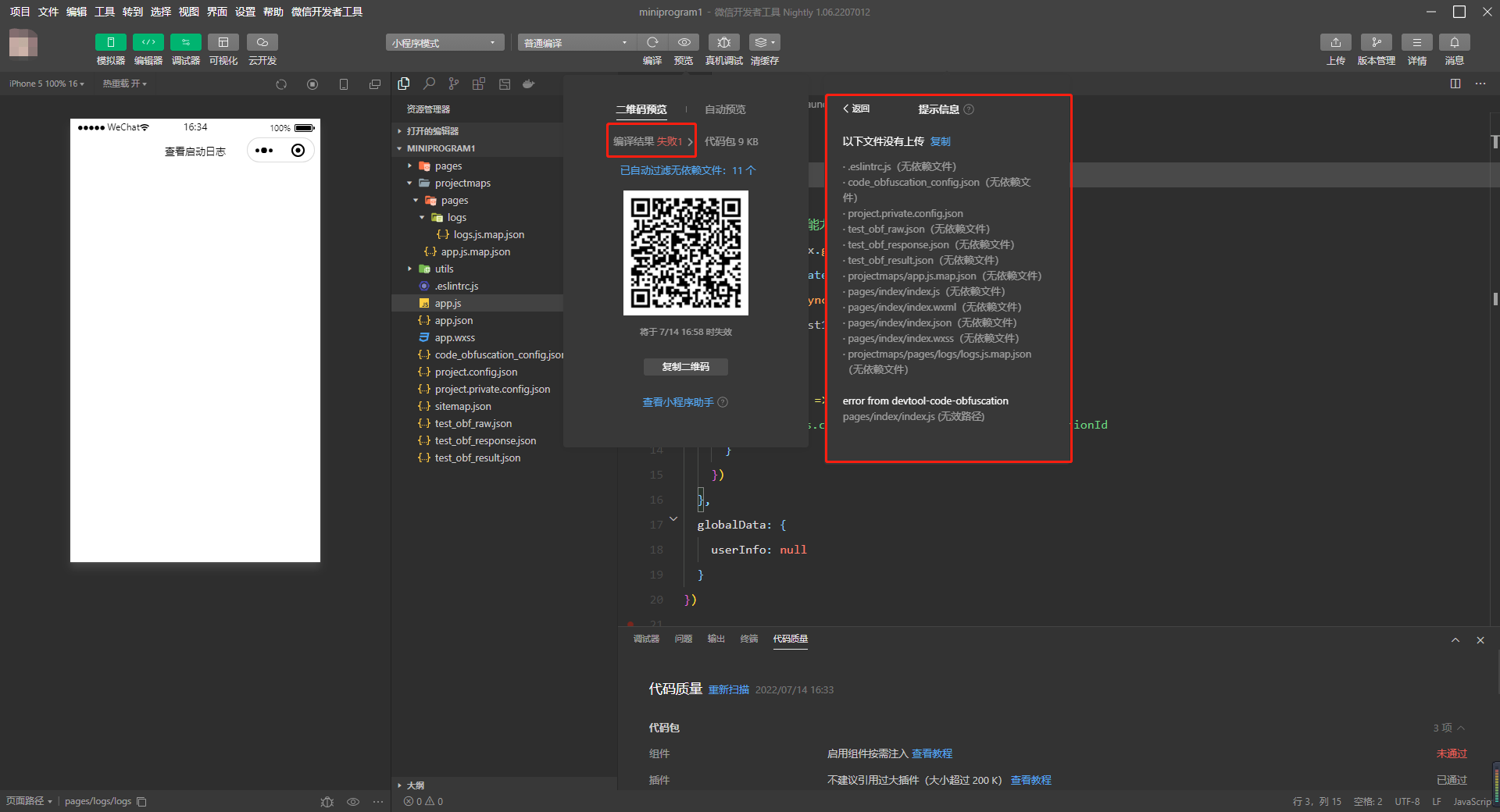Open the editor more actions ellipsis
The image size is (1500, 812).
[1480, 84]
